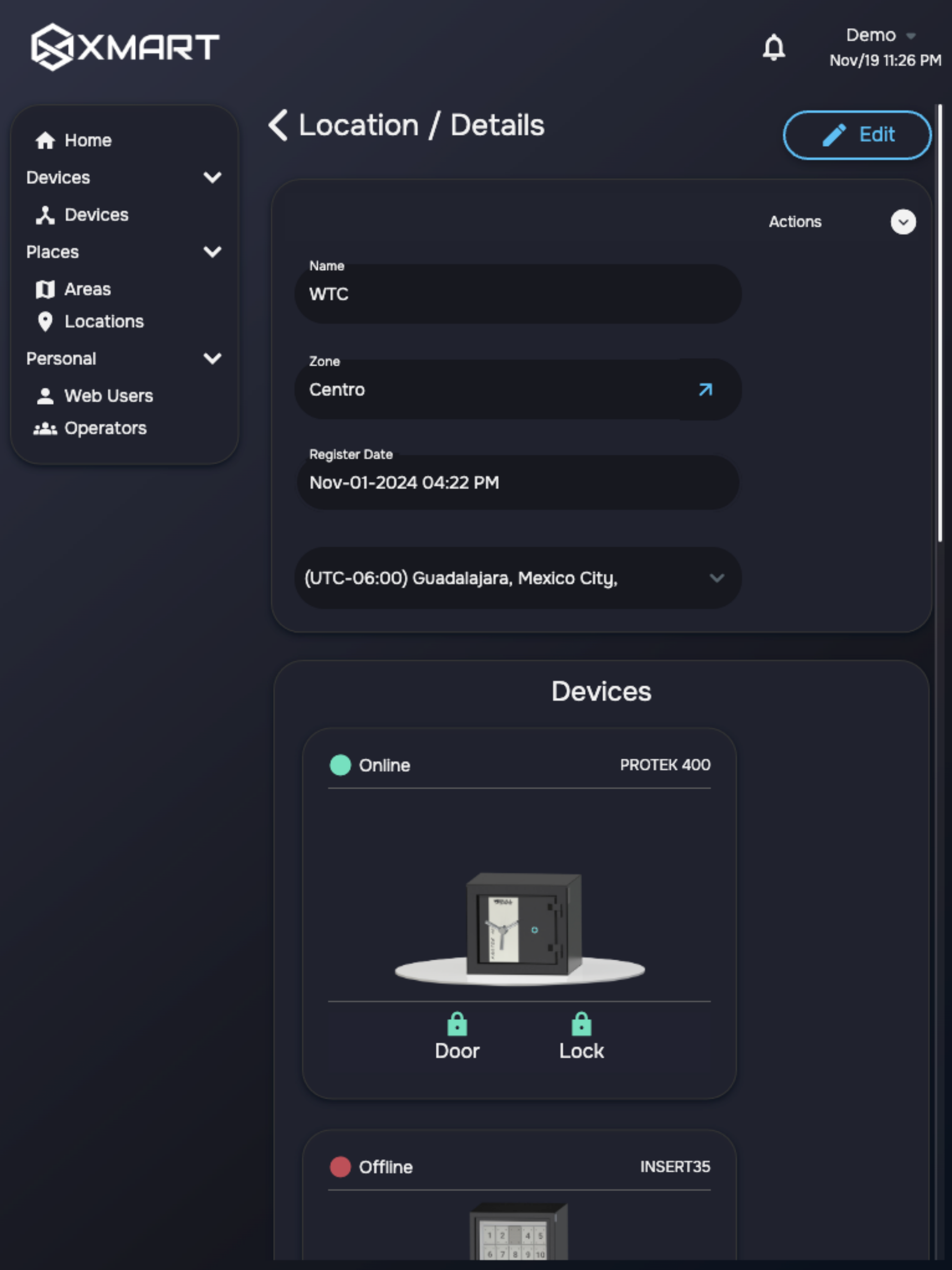Click the Areas map icon
Image resolution: width=952 pixels, height=1270 pixels.
tap(45, 289)
